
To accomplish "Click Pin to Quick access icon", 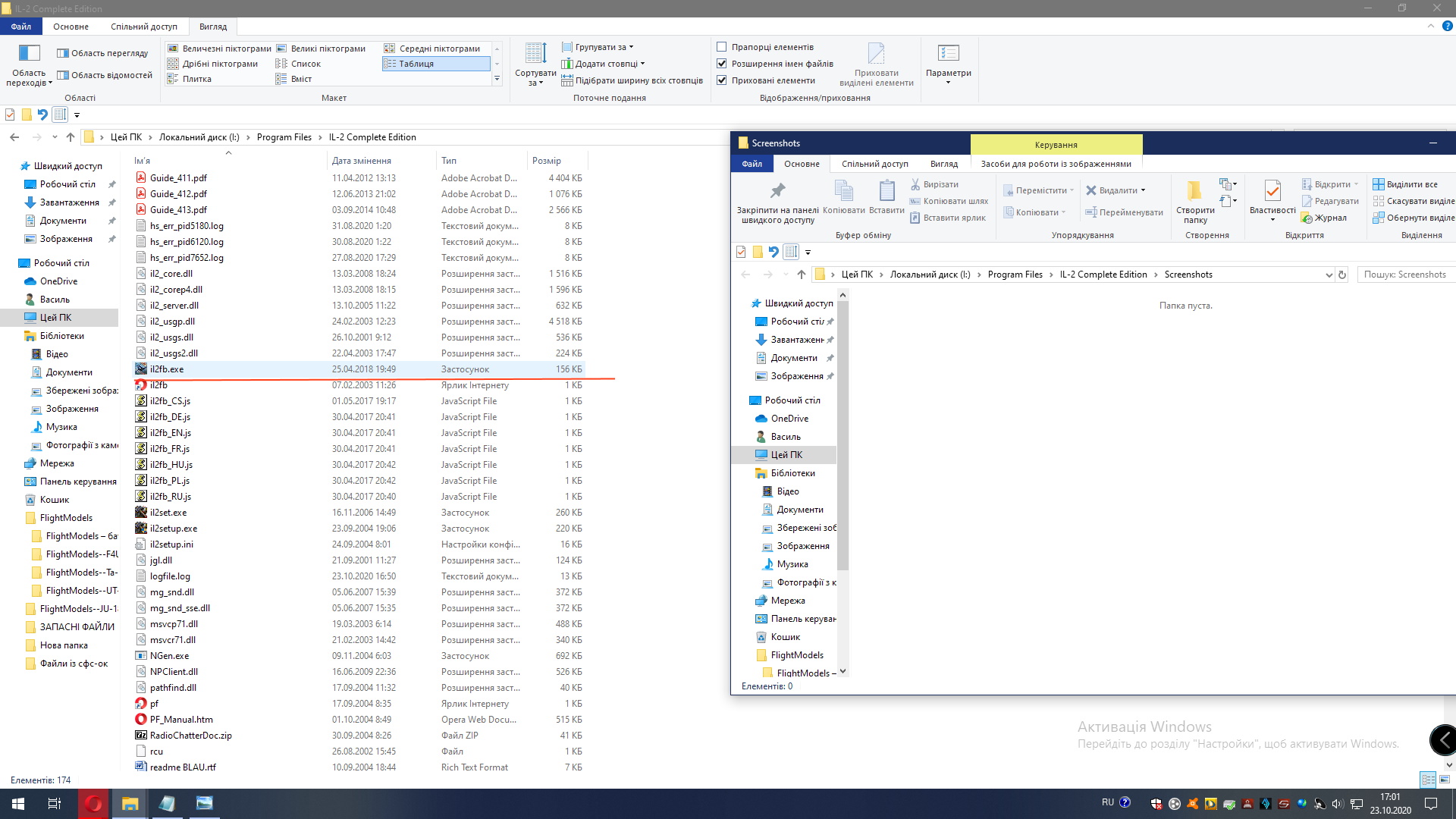I will coord(777,191).
